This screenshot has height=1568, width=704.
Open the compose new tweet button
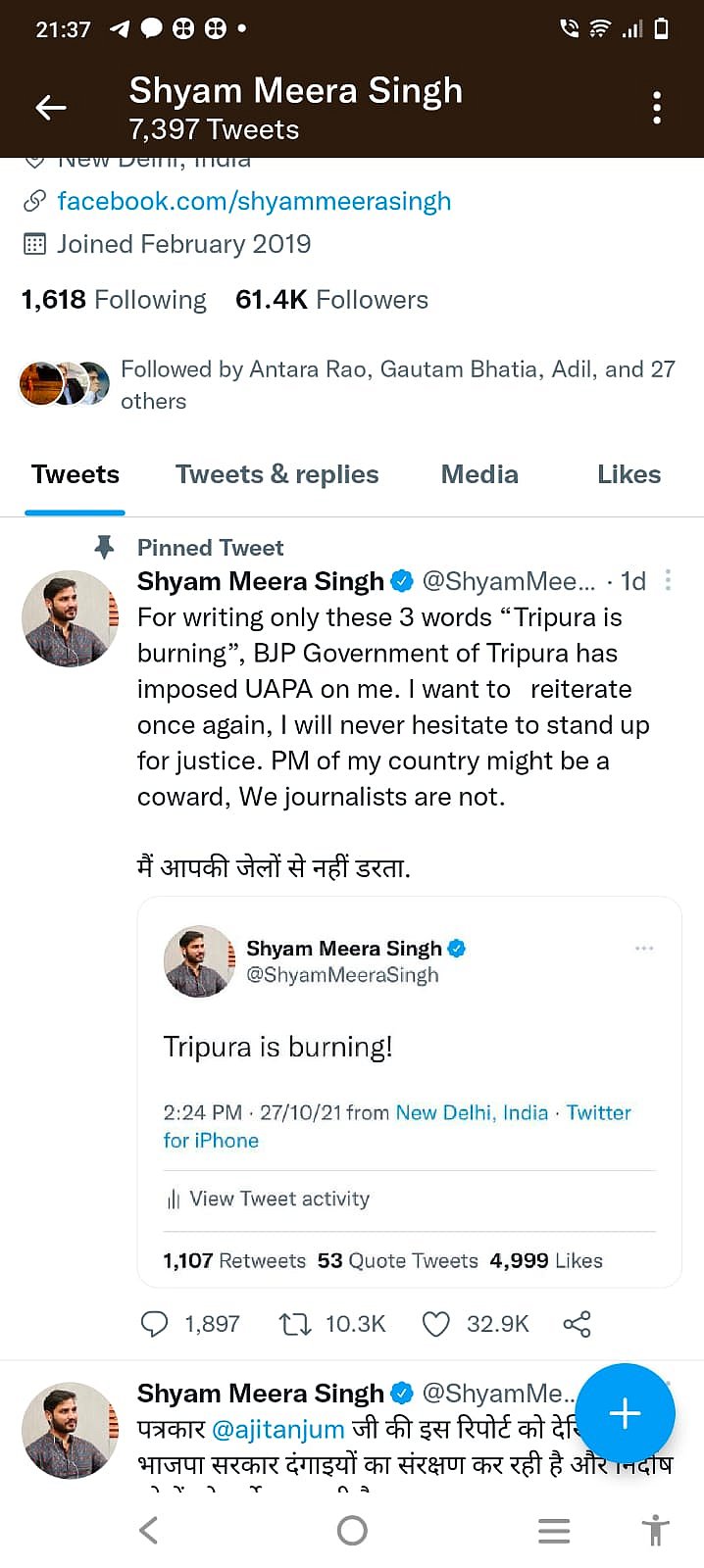625,1413
